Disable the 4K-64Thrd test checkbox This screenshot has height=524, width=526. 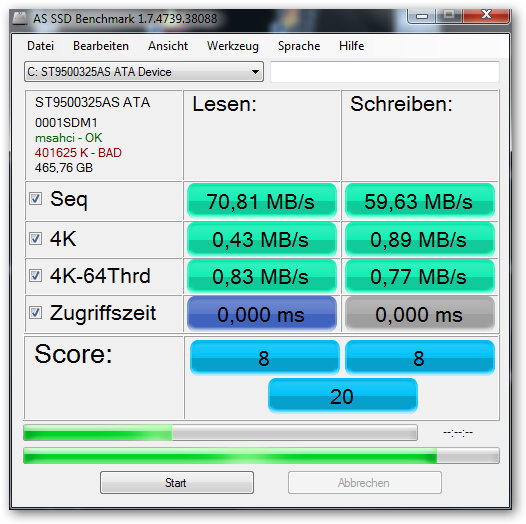click(35, 275)
